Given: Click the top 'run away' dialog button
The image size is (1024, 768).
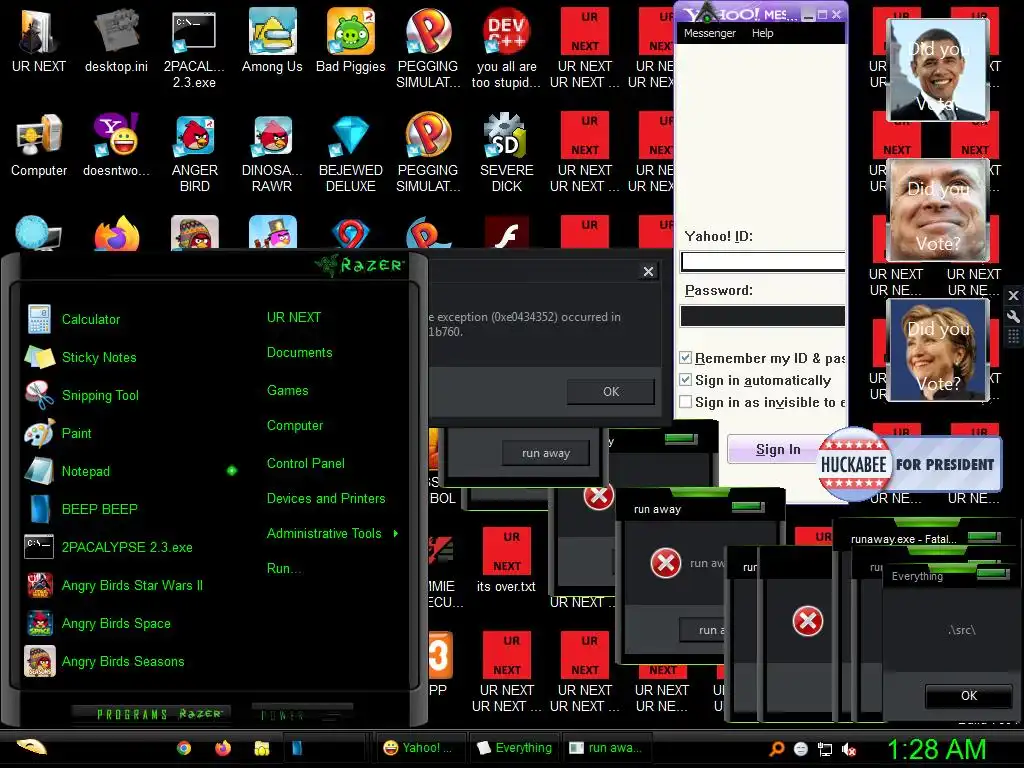Looking at the screenshot, I should click(546, 453).
